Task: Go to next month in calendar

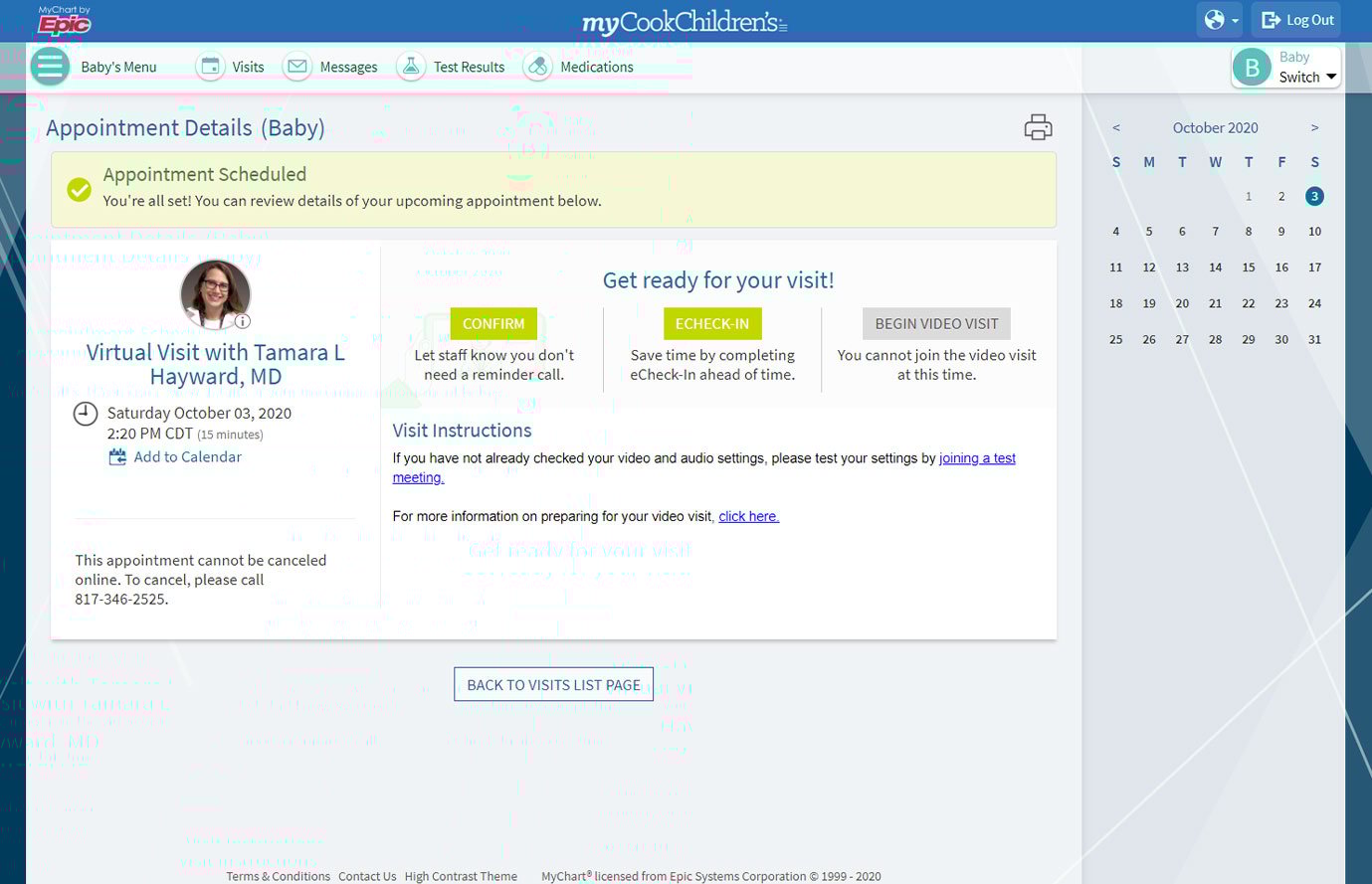Action: (1314, 127)
